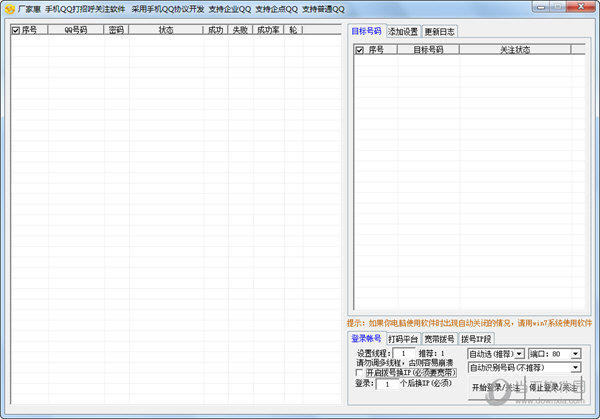The image size is (600, 419).
Task: Open the 自动识别号码(不推荐) dropdown
Action: (x=524, y=368)
